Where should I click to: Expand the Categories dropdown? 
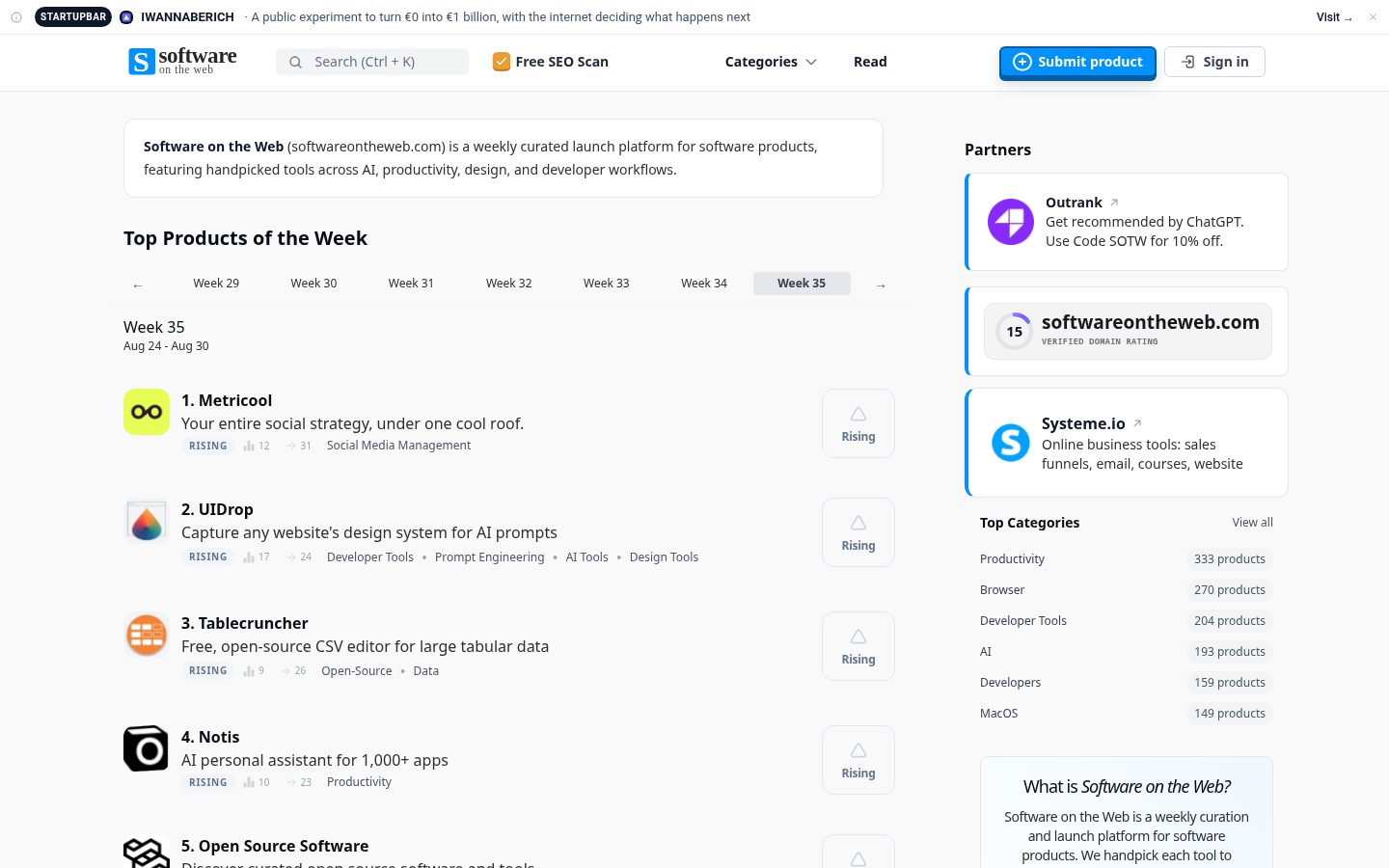coord(771,62)
